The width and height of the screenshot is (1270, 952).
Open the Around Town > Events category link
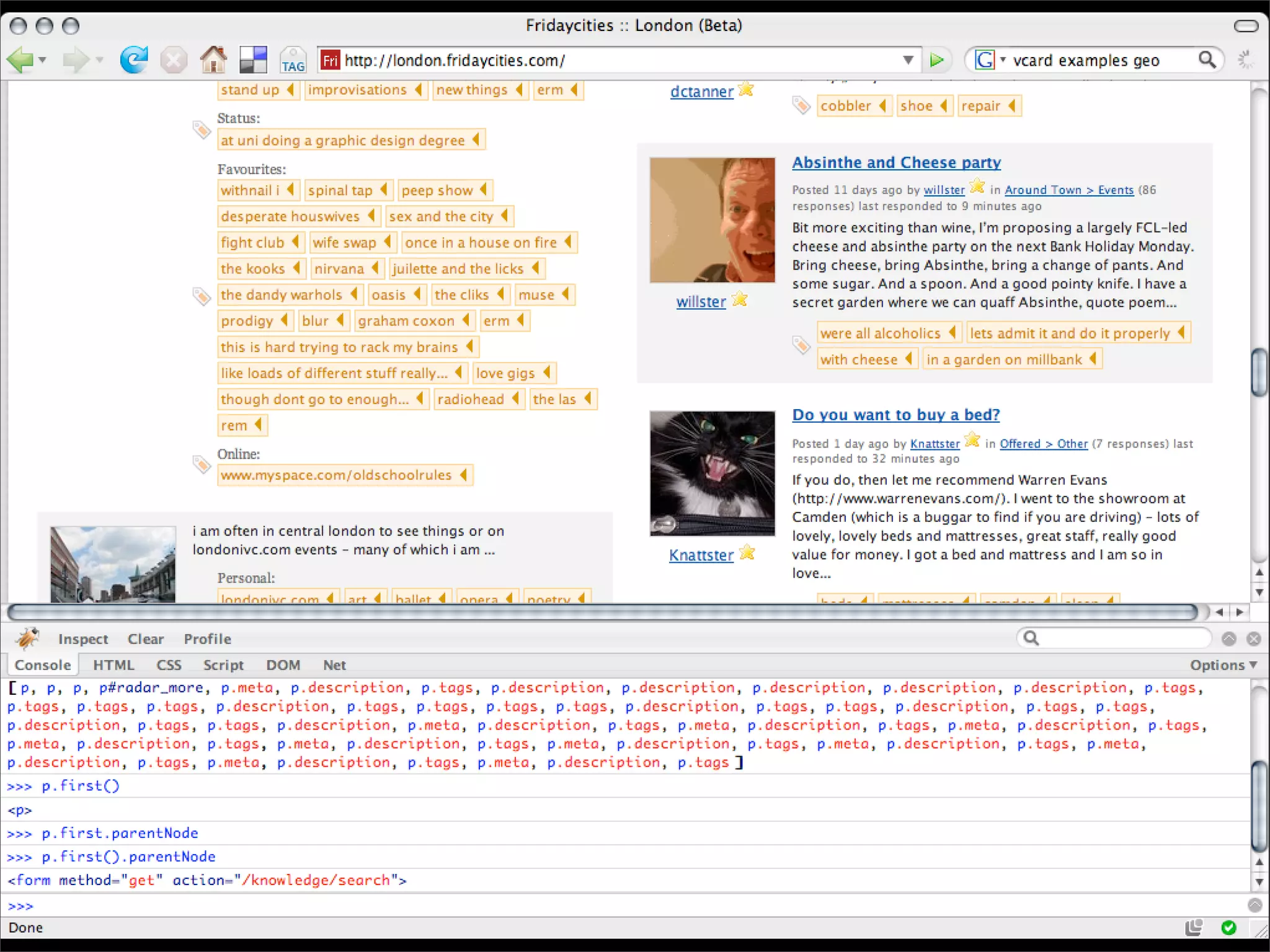(x=1069, y=190)
